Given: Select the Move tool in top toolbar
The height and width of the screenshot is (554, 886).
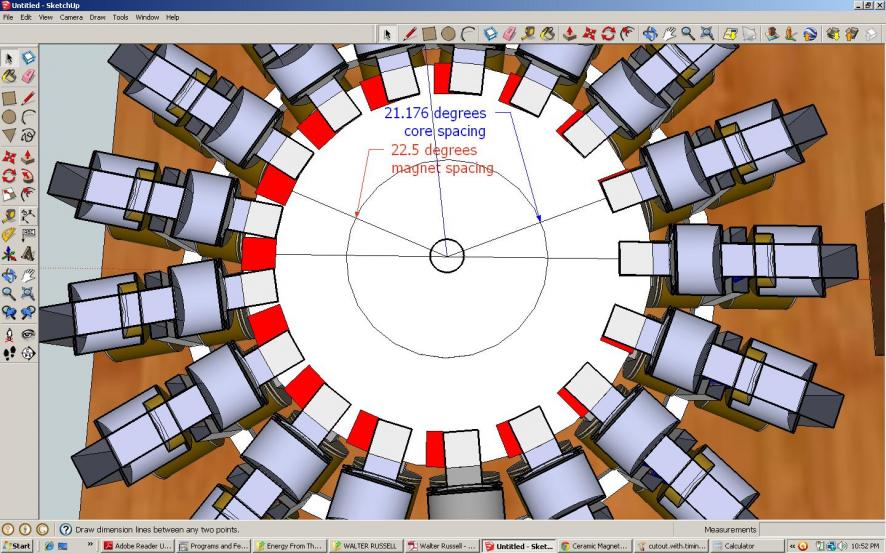Looking at the screenshot, I should click(589, 34).
